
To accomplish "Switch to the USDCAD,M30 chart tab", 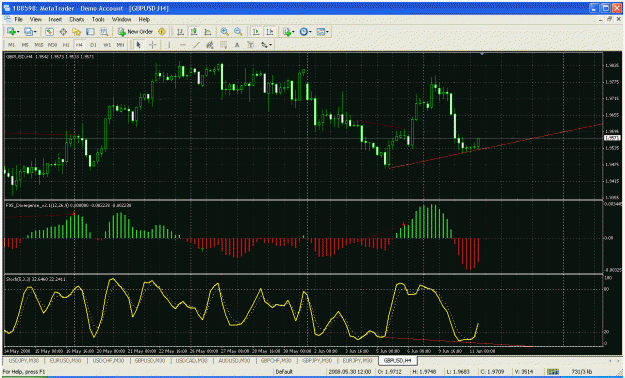I will [192, 360].
